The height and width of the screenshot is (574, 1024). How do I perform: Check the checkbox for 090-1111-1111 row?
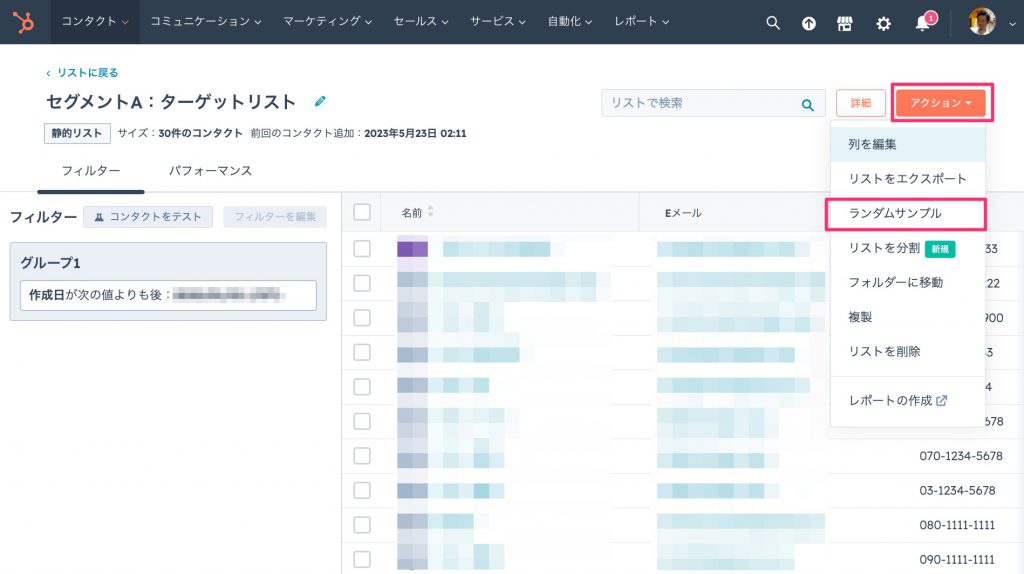362,559
